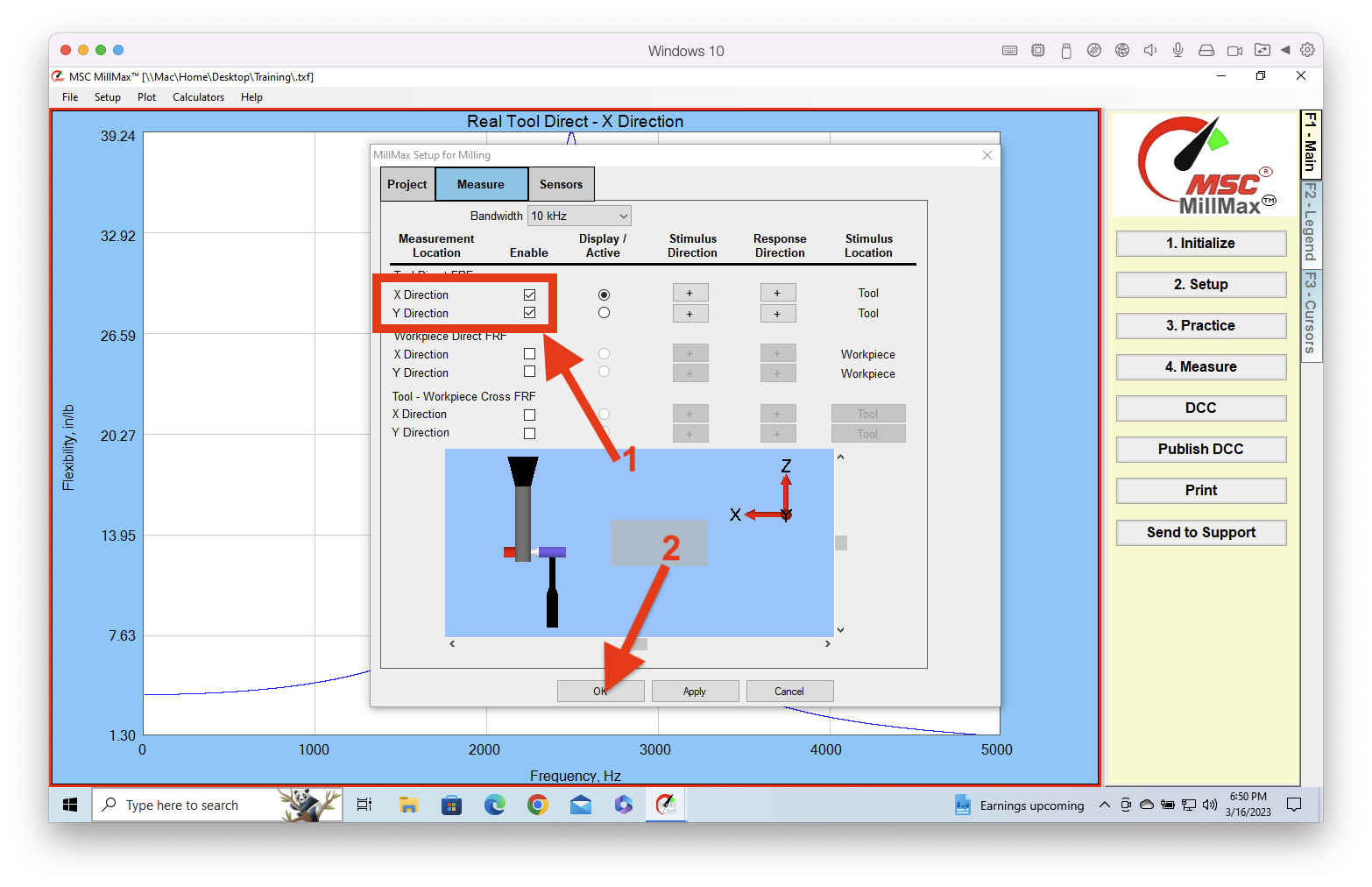Image resolution: width=1372 pixels, height=887 pixels.
Task: Click the VM settings gear icon
Action: [1307, 50]
